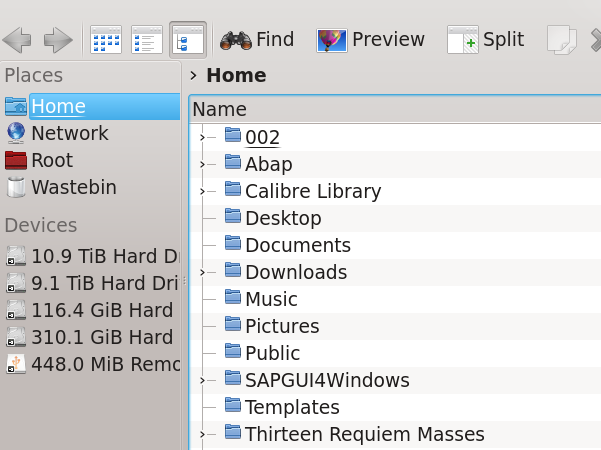Open Find with the binoculars button
The image size is (601, 450).
(x=257, y=40)
